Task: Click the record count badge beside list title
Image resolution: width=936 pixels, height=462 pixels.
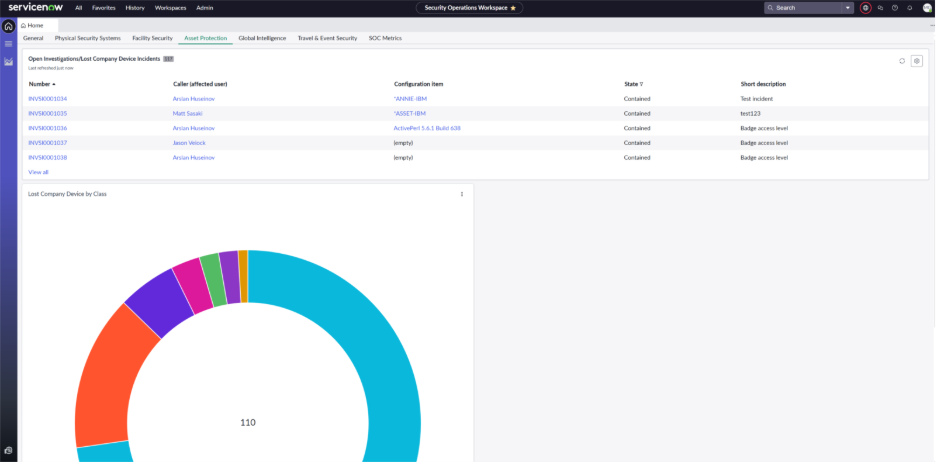Action: point(168,59)
